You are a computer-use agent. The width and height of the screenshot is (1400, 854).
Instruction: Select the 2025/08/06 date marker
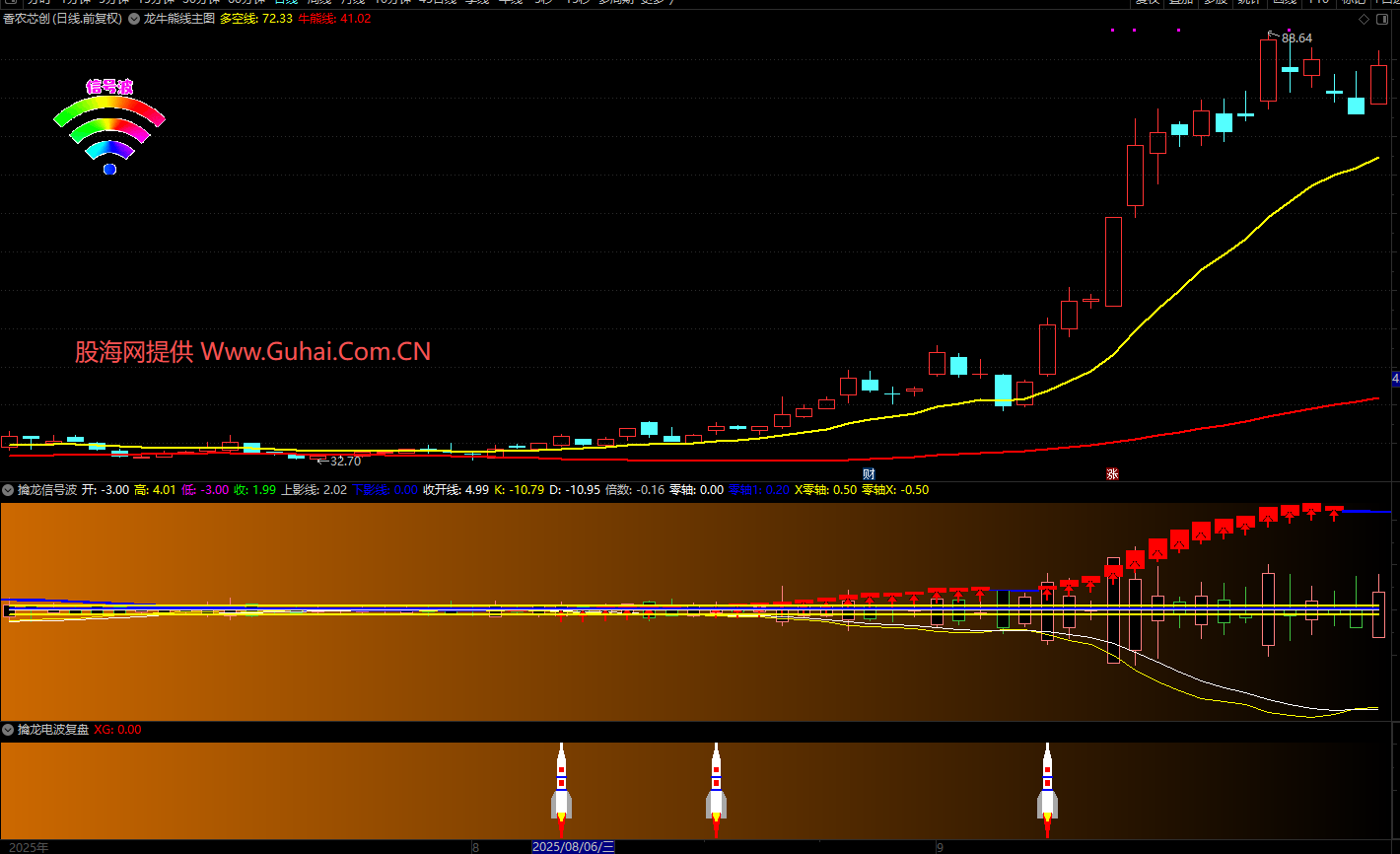tap(573, 847)
